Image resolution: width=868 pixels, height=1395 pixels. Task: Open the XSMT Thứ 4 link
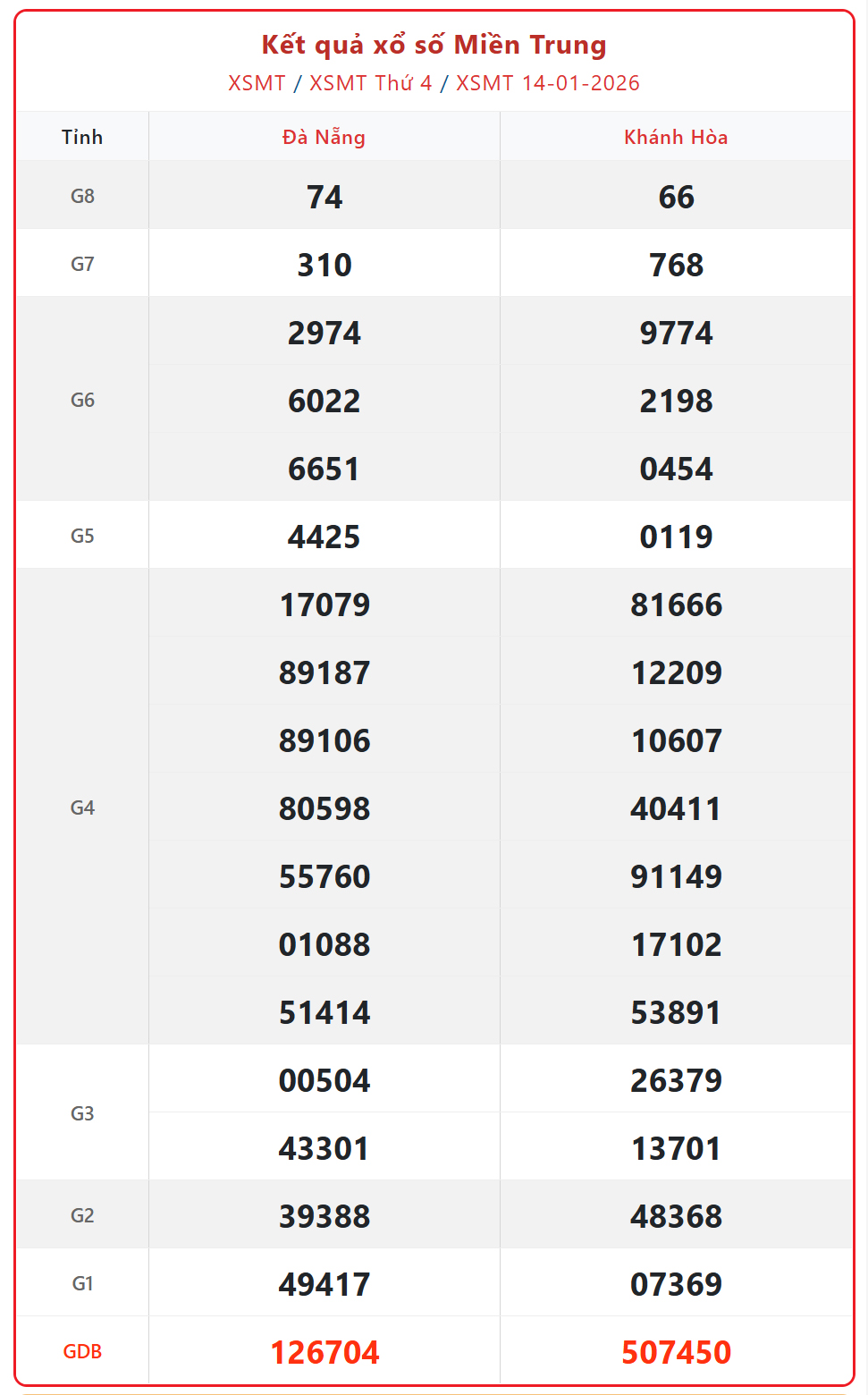pos(370,83)
